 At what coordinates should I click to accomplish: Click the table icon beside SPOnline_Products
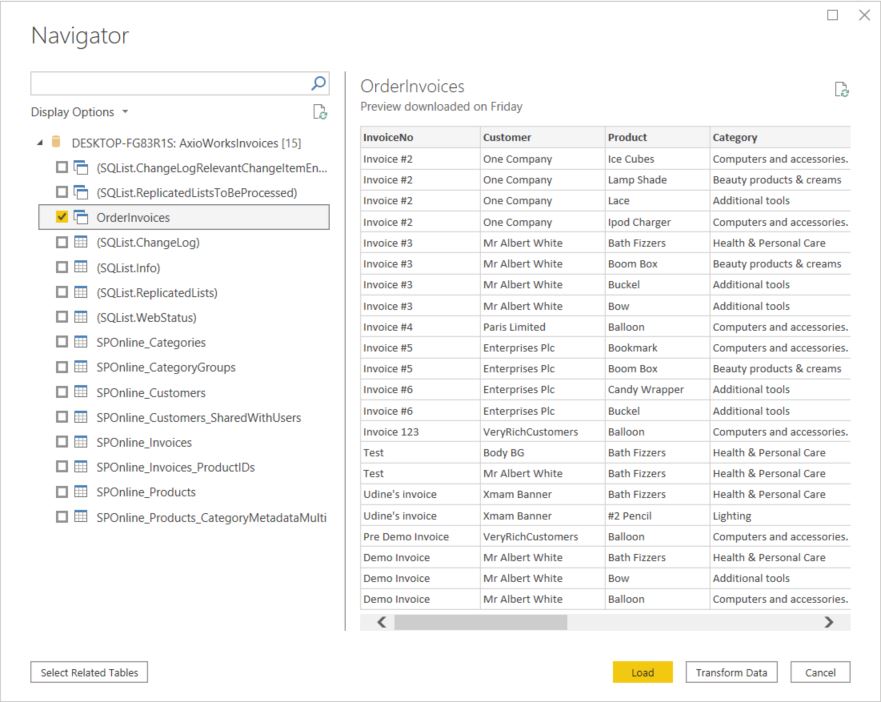(x=81, y=492)
